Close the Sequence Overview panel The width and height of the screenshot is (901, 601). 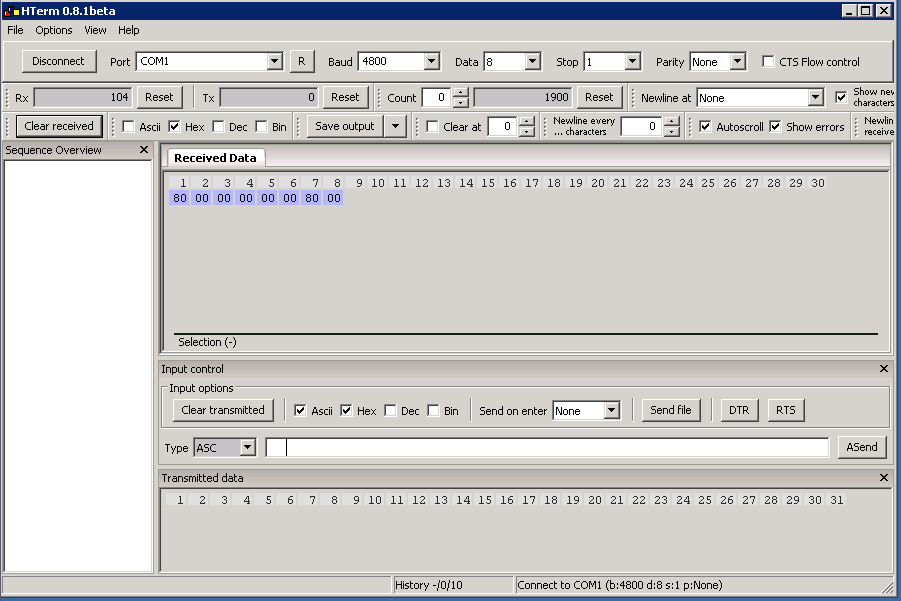click(144, 150)
